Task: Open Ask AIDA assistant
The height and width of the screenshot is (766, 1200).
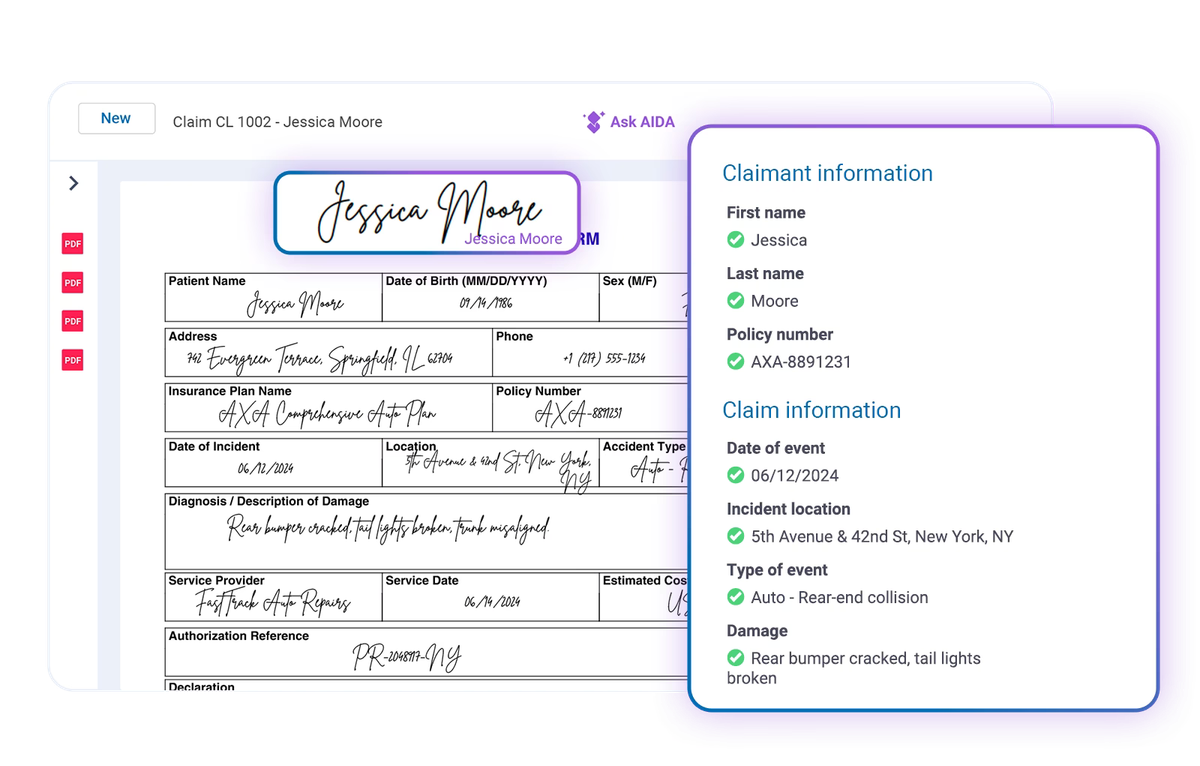Action: [629, 122]
